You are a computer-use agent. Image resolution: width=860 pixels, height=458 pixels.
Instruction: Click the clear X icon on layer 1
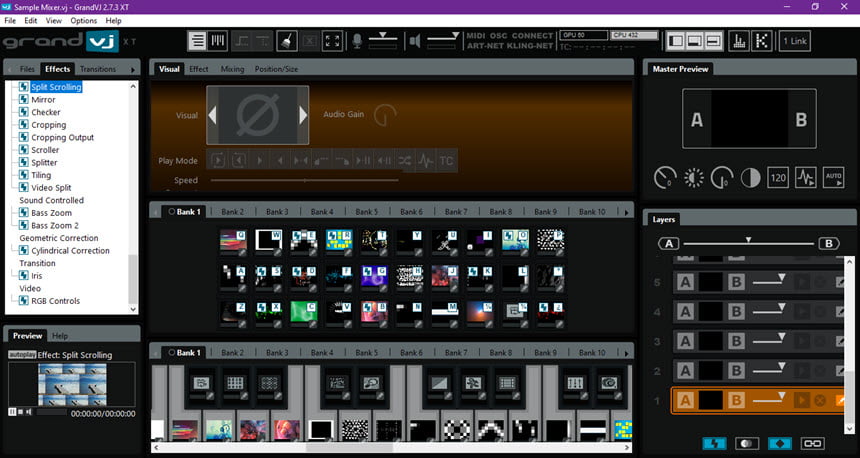[x=820, y=400]
